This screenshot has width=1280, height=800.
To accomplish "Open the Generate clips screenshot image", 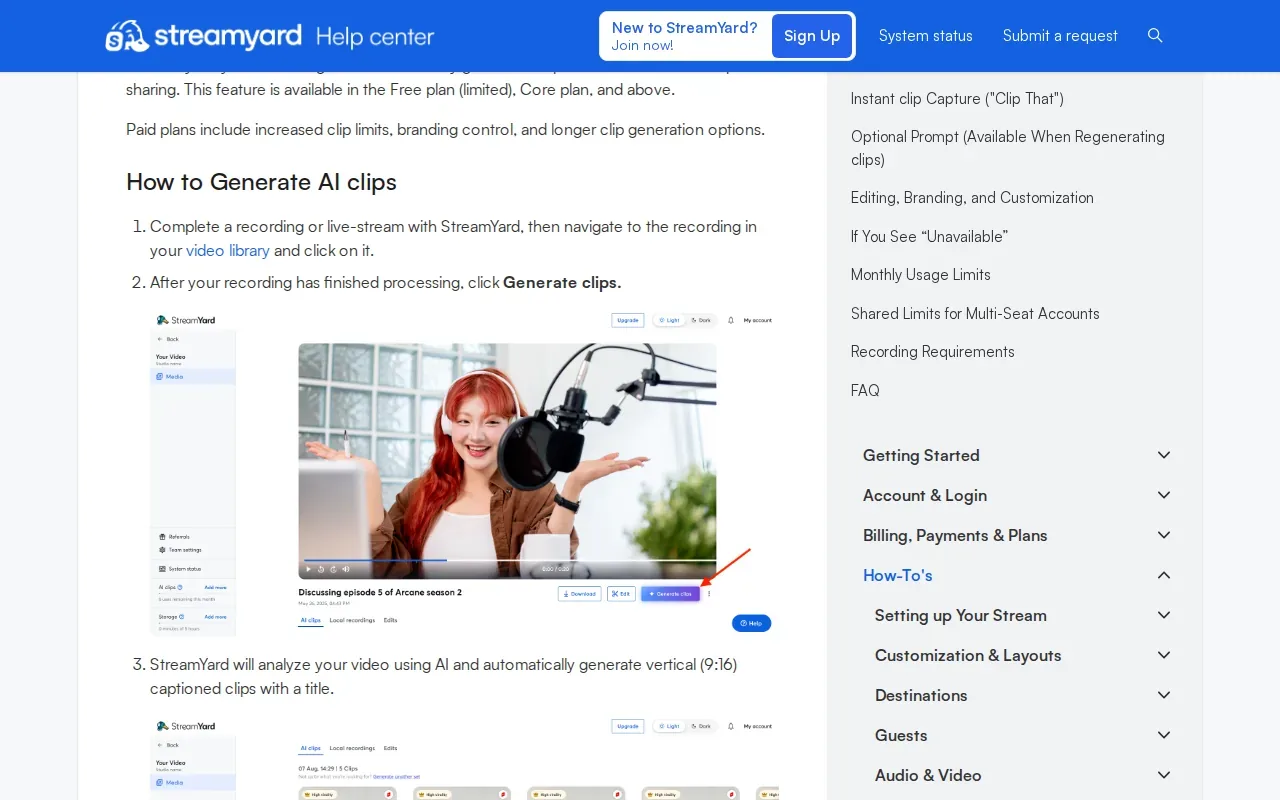I will click(464, 472).
